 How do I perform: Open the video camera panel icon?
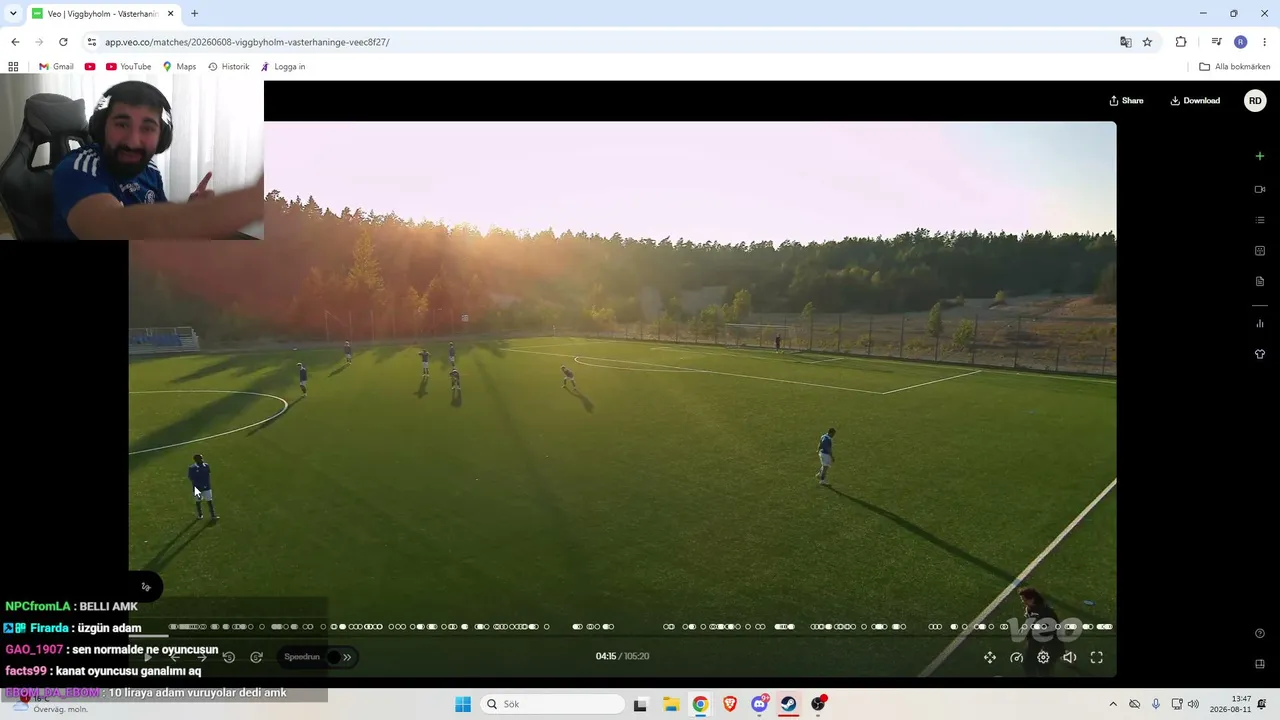tap(1260, 189)
